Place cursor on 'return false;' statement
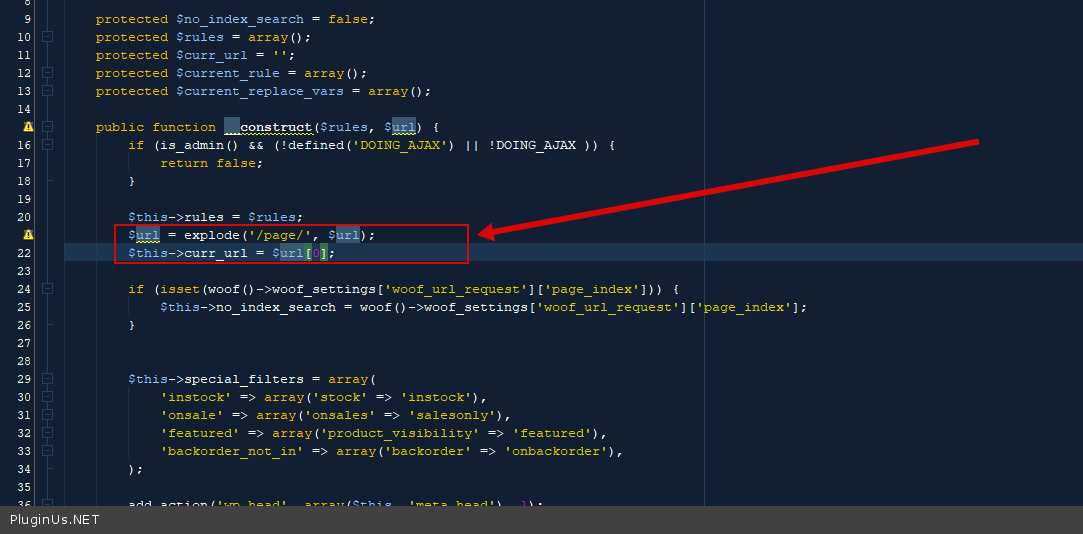The width and height of the screenshot is (1083, 534). point(211,163)
